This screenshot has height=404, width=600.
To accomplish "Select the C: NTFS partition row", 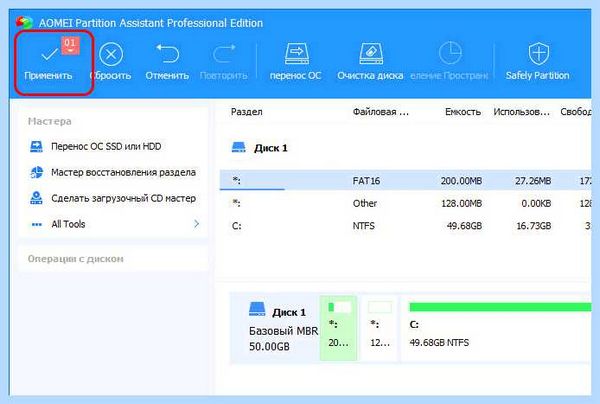I will tap(406, 226).
